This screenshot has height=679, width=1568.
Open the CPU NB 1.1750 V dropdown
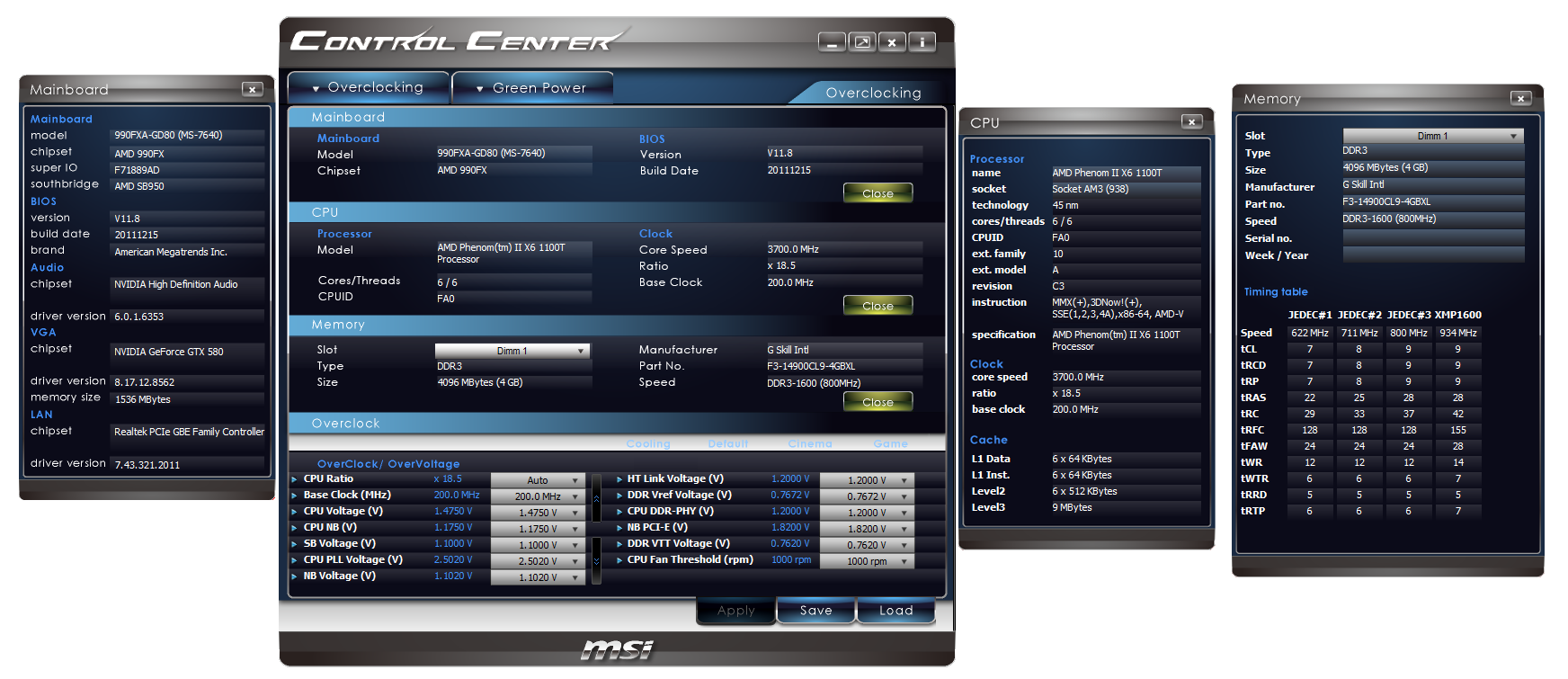tap(538, 529)
